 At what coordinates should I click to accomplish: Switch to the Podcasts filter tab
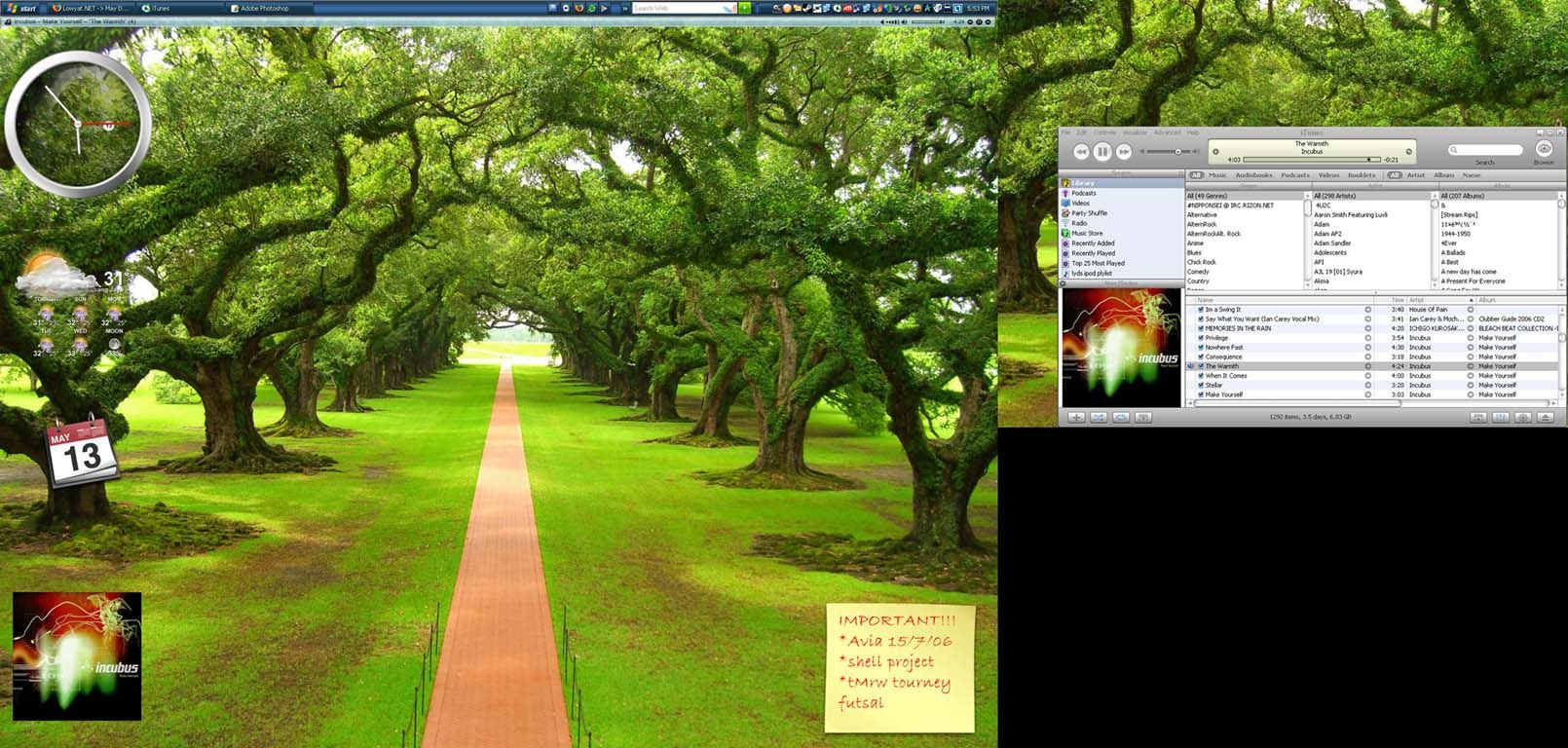pyautogui.click(x=1294, y=175)
